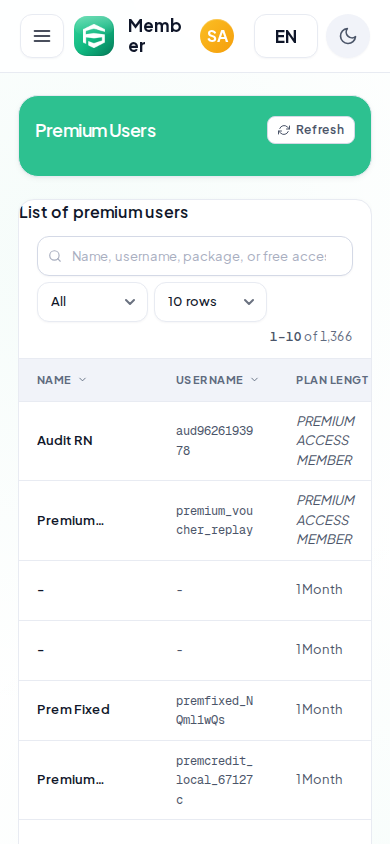Click the PLAN LENGTH column header

point(332,380)
